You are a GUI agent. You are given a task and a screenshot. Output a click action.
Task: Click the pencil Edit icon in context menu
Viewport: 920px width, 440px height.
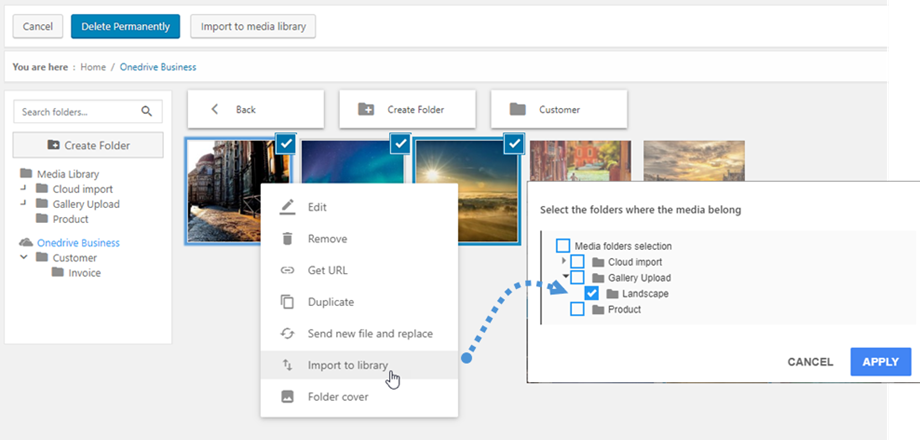tap(288, 207)
